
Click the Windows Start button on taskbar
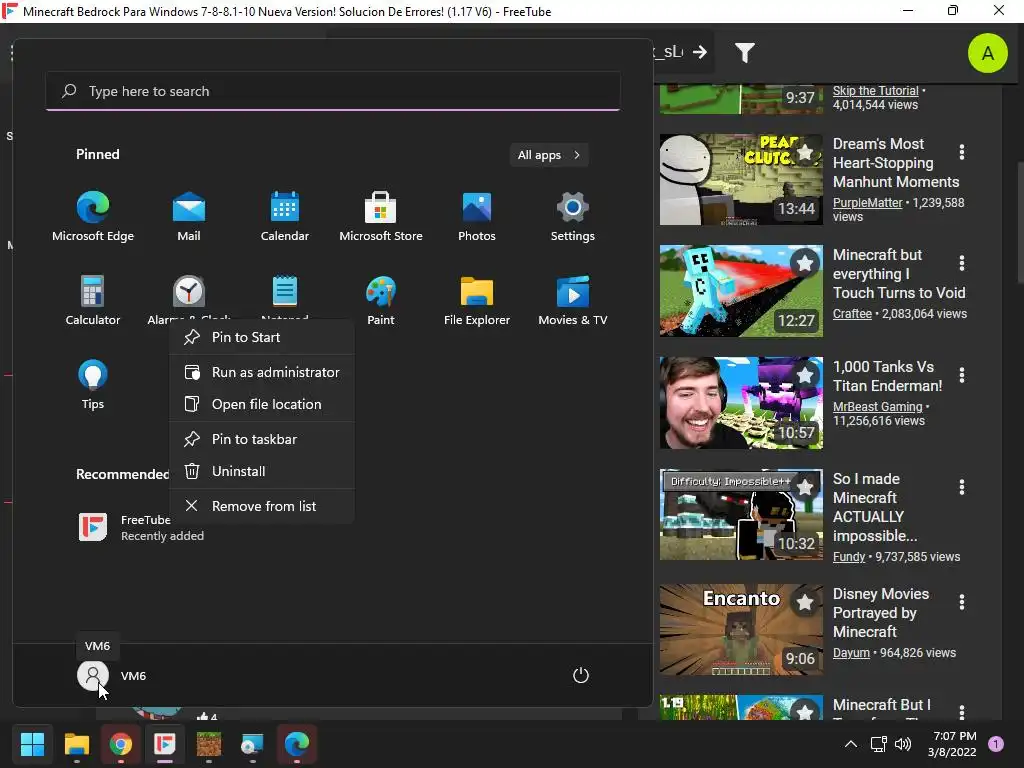pos(32,744)
